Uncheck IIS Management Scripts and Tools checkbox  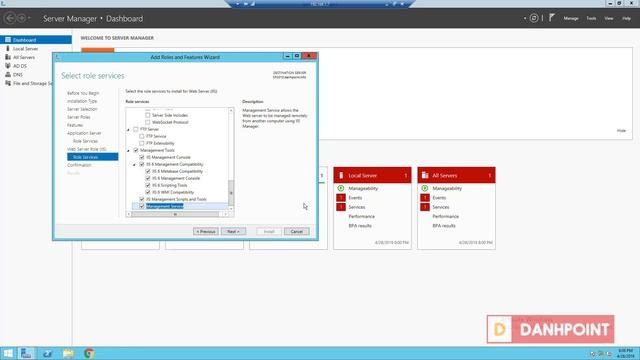pos(142,199)
